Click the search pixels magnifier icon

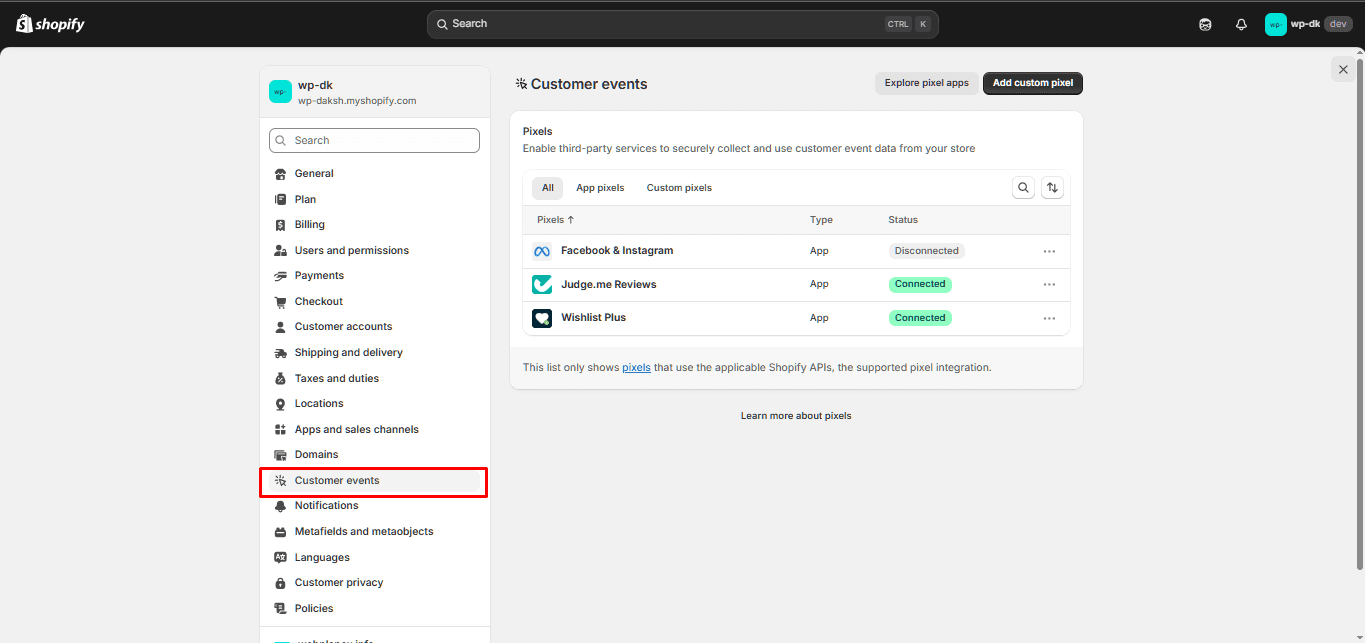1023,187
